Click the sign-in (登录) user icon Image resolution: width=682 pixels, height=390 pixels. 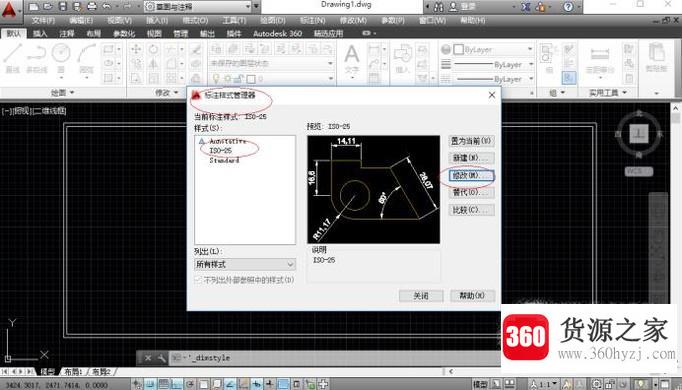coord(453,7)
